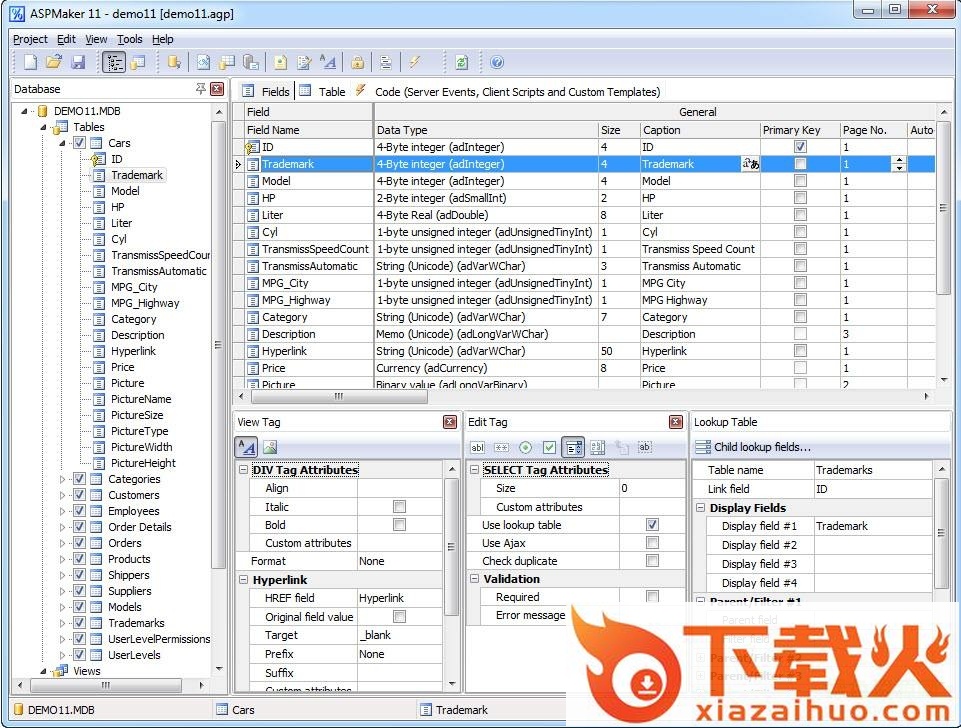Image resolution: width=961 pixels, height=728 pixels.
Task: Select the Description field in database tree
Action: 137,335
